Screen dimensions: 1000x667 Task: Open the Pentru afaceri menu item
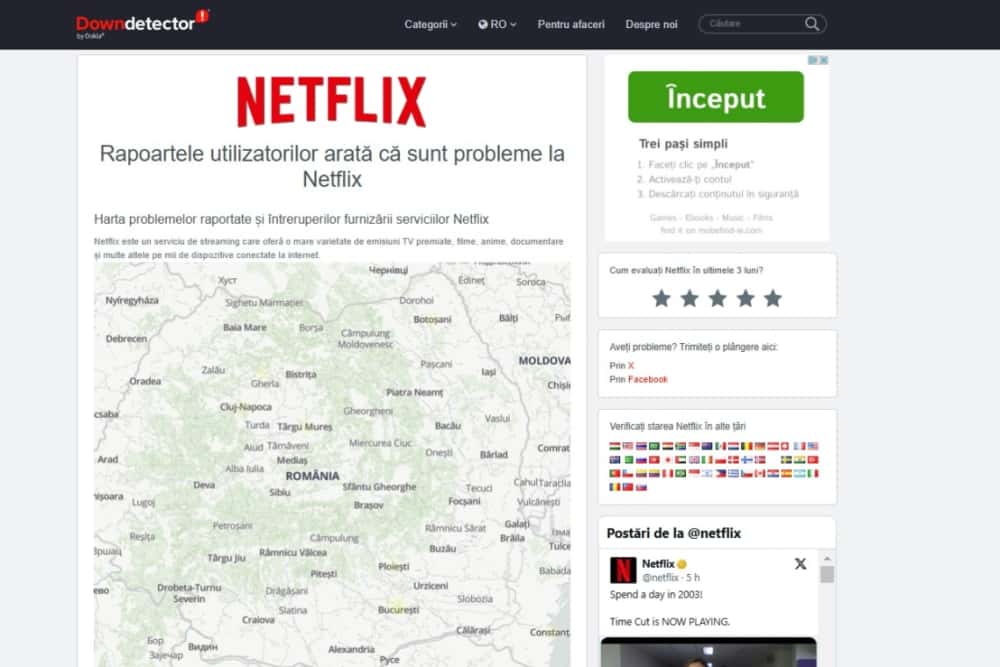pos(570,24)
